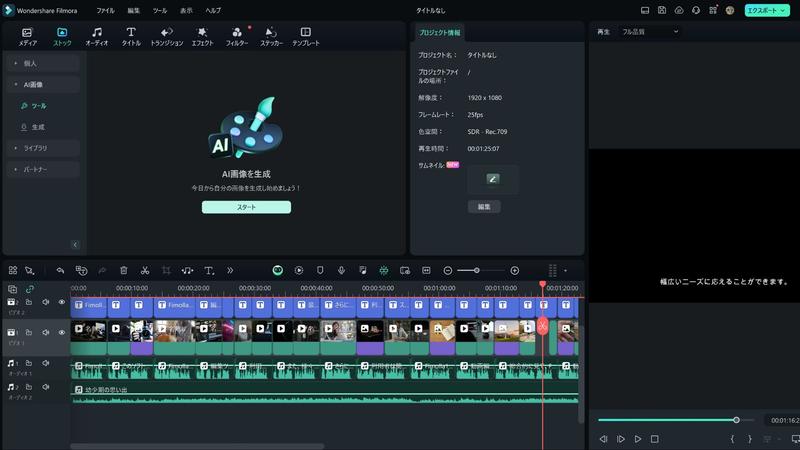Screen dimensions: 800x450
Task: Toggle the green auto-link chain icon
Action: (x=30, y=289)
